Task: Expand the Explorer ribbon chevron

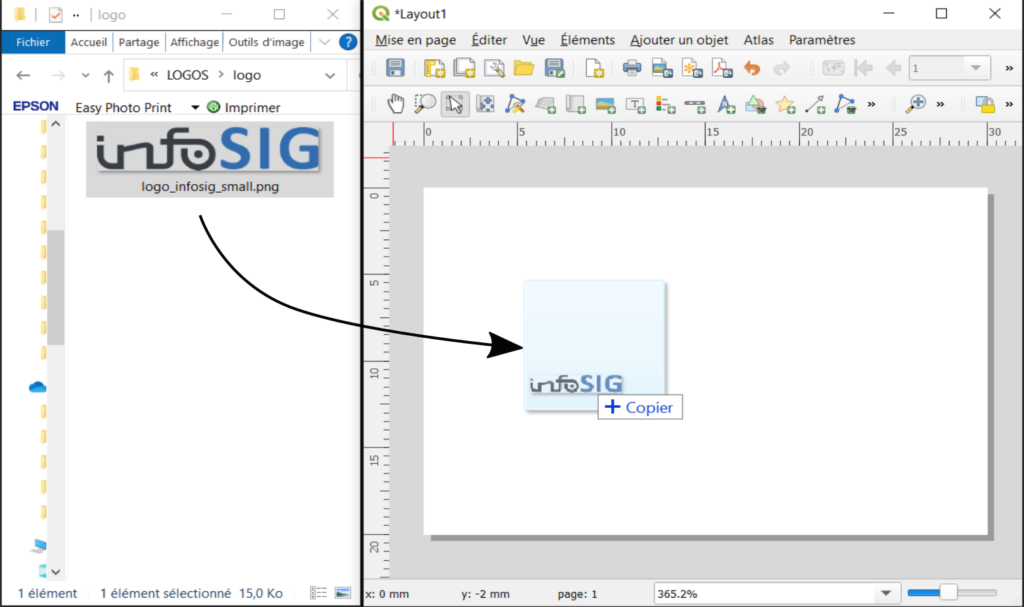Action: click(x=325, y=42)
